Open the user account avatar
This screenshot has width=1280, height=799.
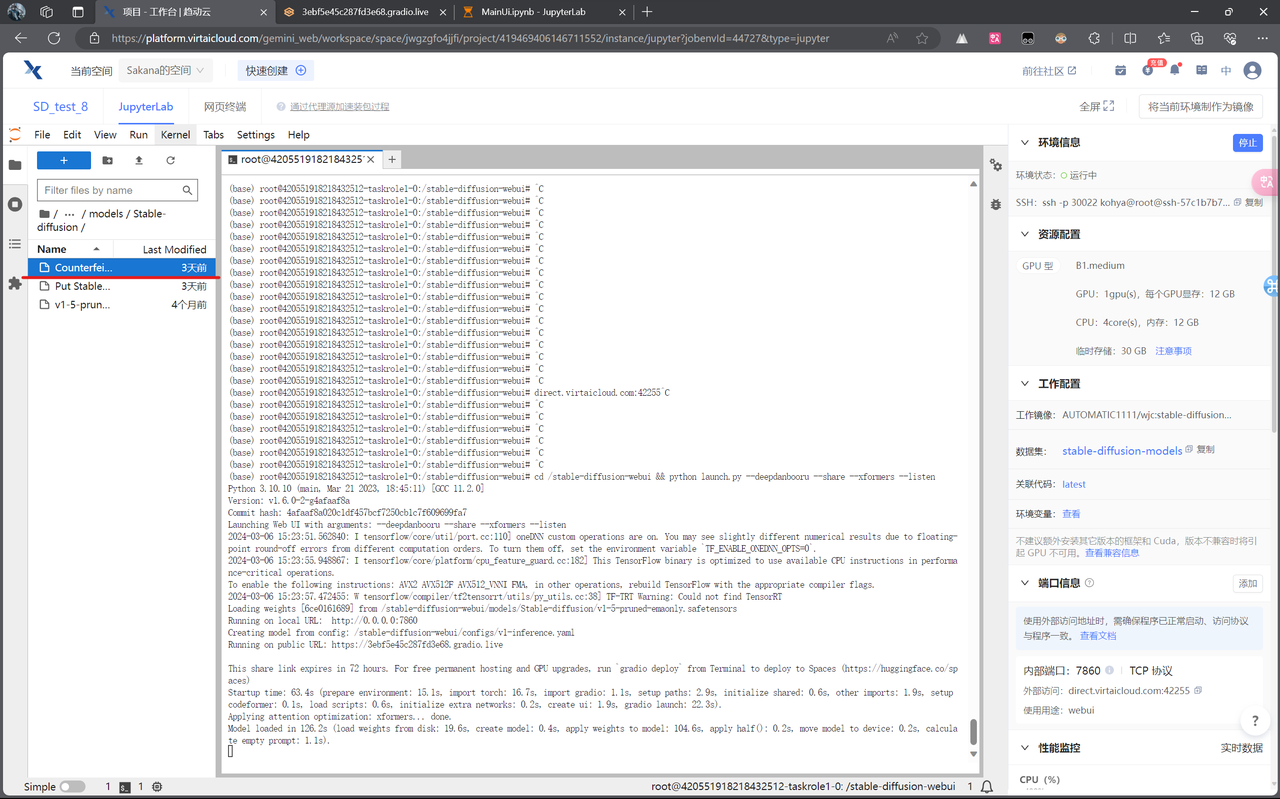click(1252, 71)
